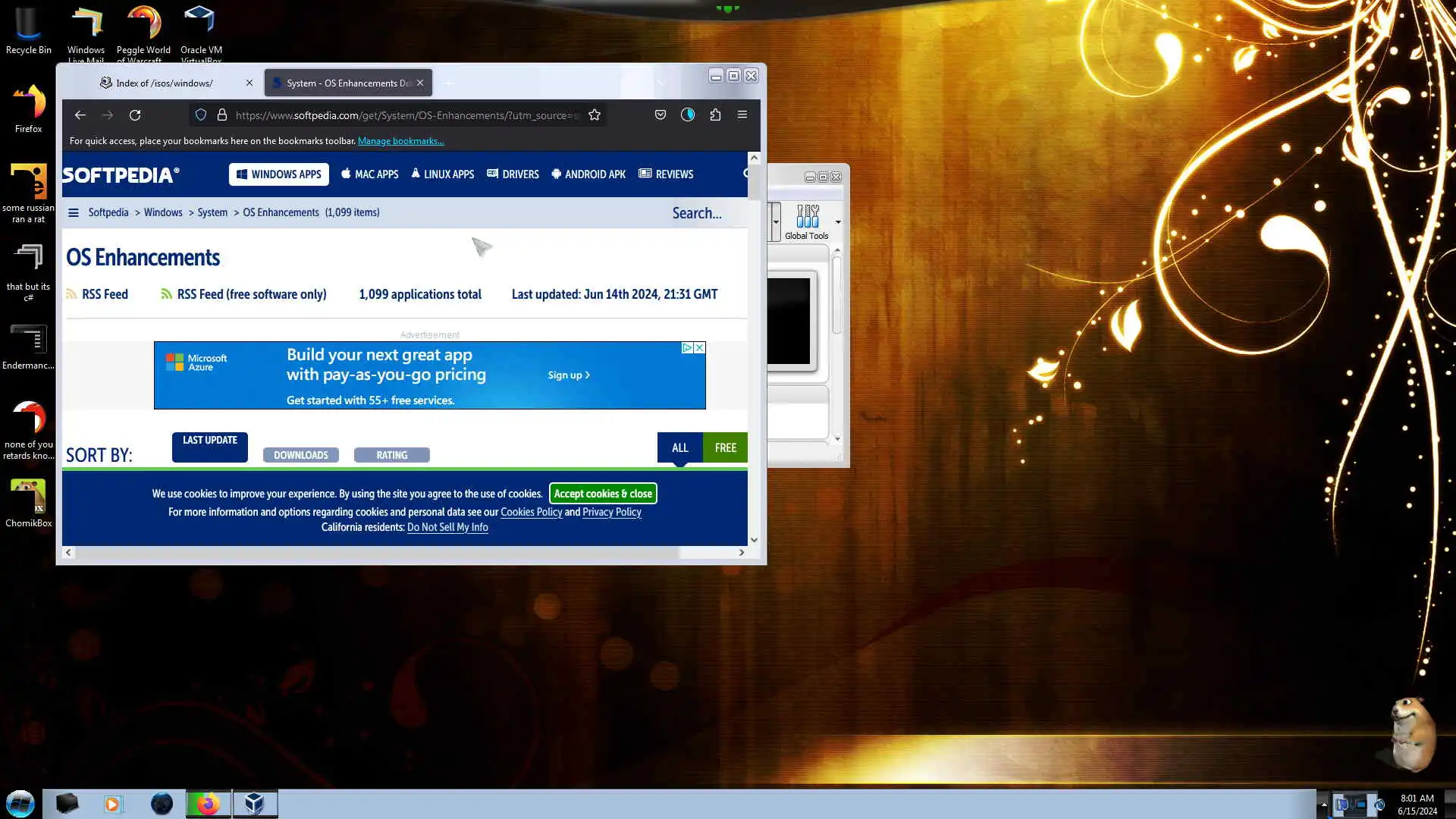Open Firefox hamburger application menu

pos(742,115)
